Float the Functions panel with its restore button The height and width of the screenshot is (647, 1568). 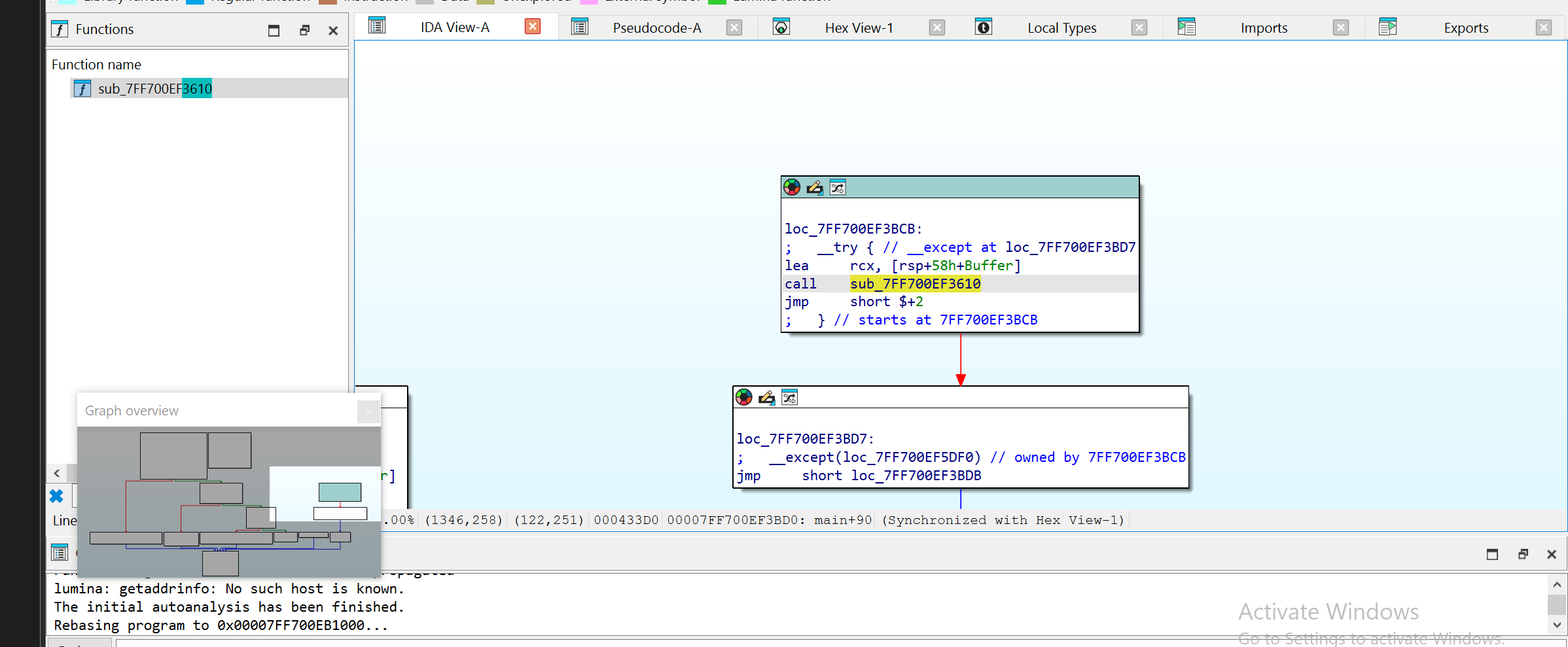[304, 30]
